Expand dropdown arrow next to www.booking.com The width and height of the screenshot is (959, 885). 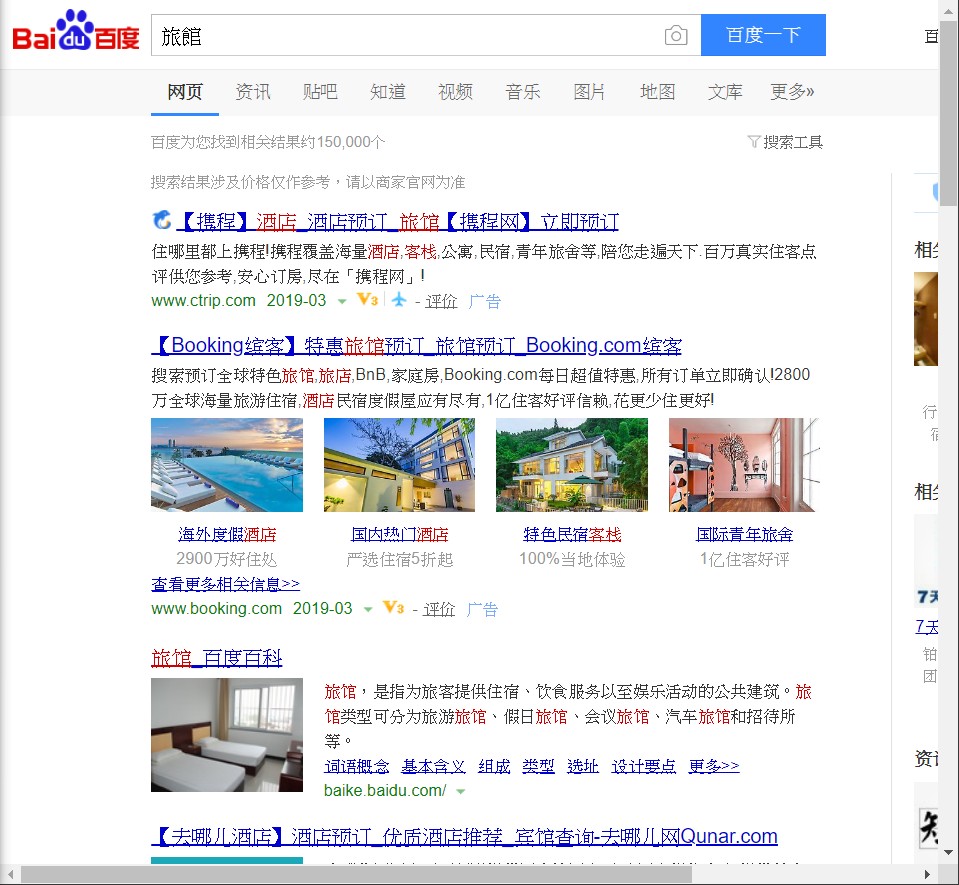[368, 609]
